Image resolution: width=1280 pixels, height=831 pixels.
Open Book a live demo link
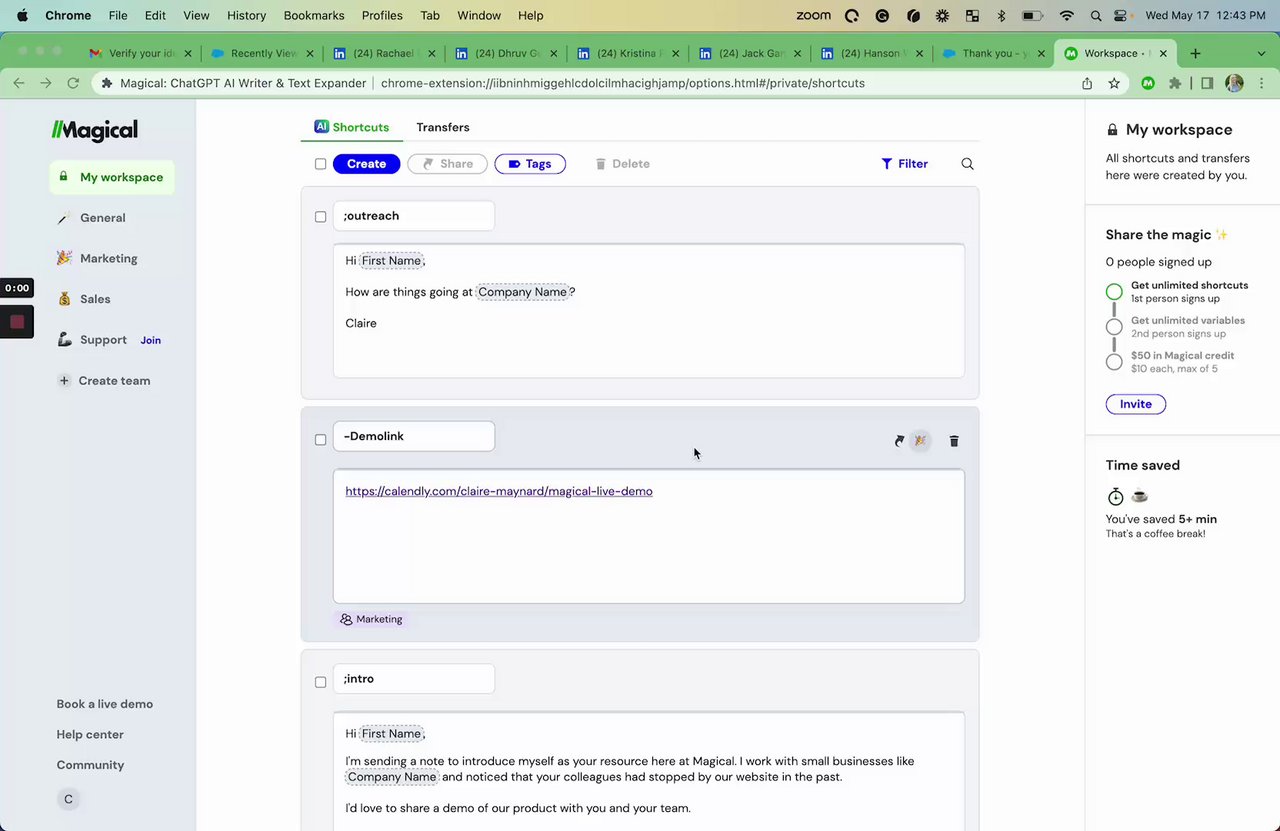(x=105, y=704)
